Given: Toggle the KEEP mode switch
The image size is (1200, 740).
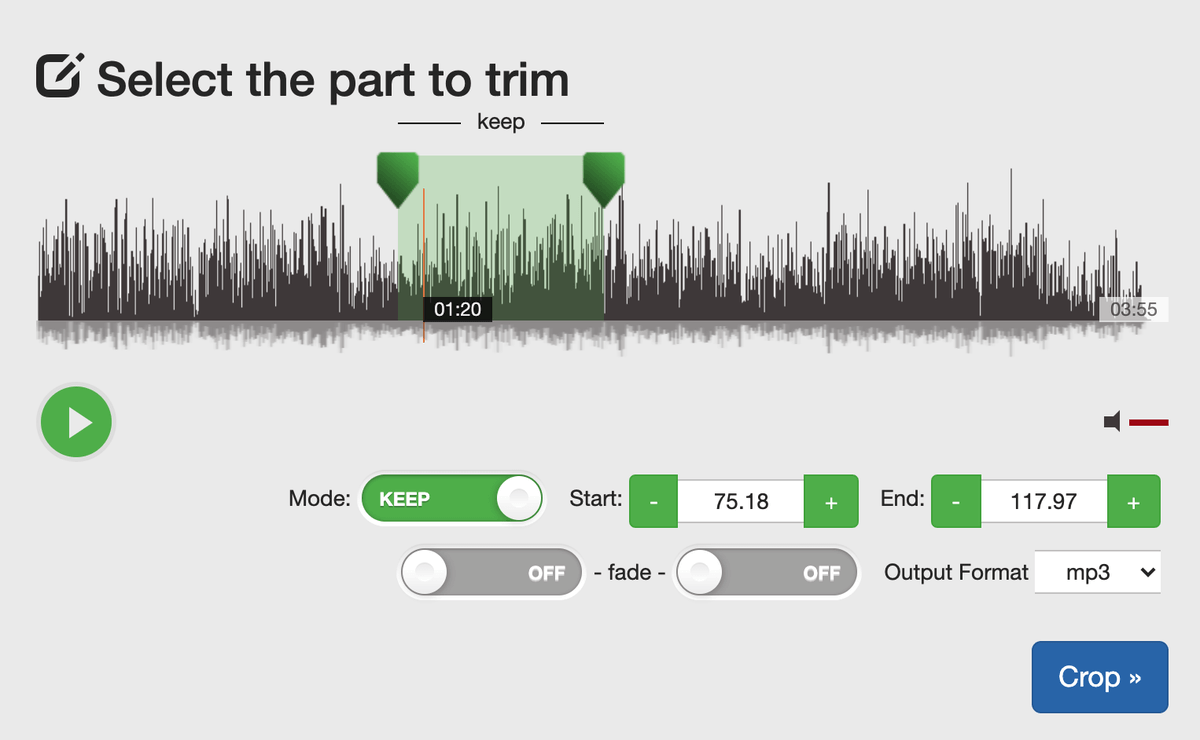Looking at the screenshot, I should [452, 499].
